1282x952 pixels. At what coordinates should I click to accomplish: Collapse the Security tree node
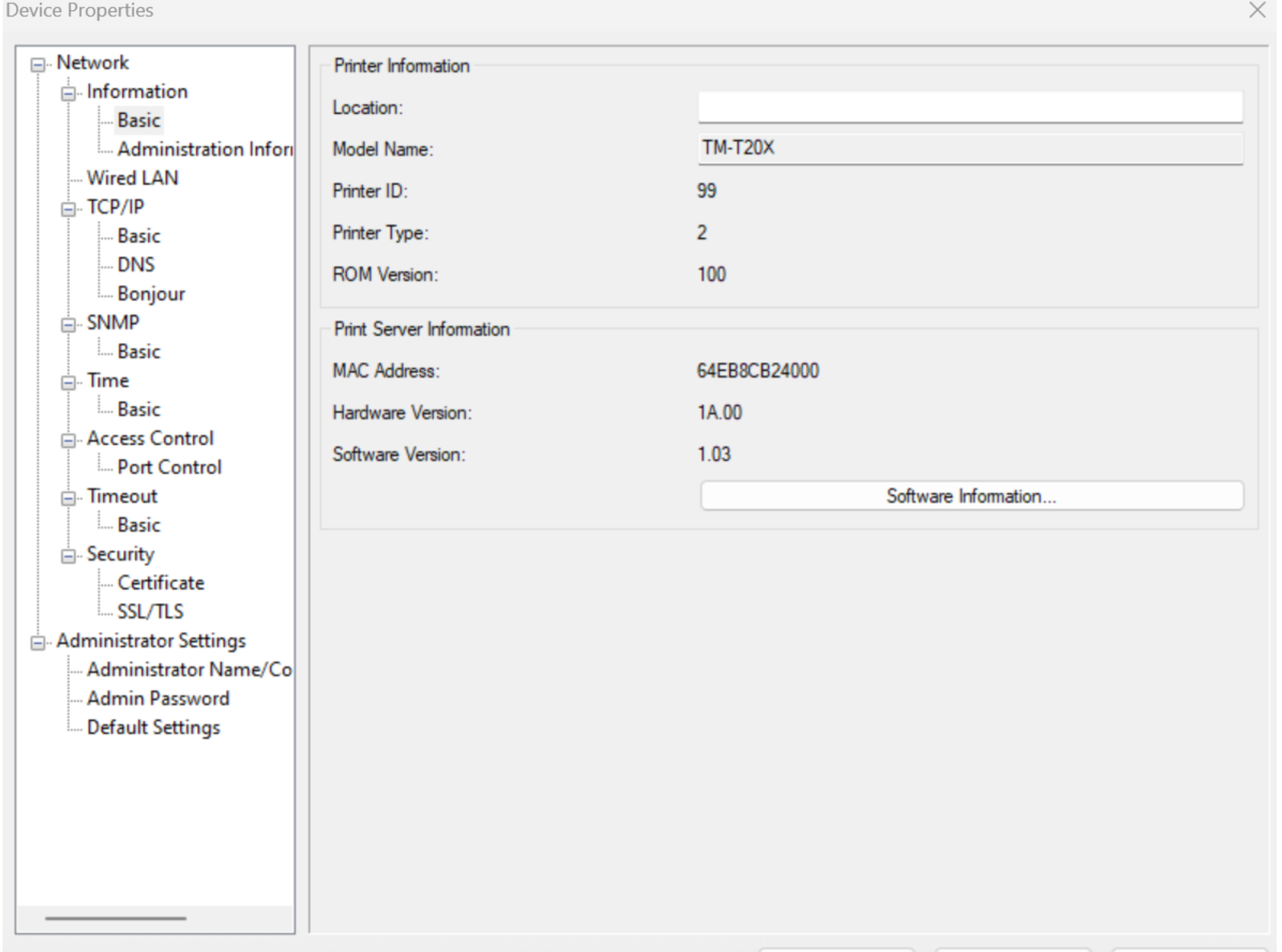(68, 556)
